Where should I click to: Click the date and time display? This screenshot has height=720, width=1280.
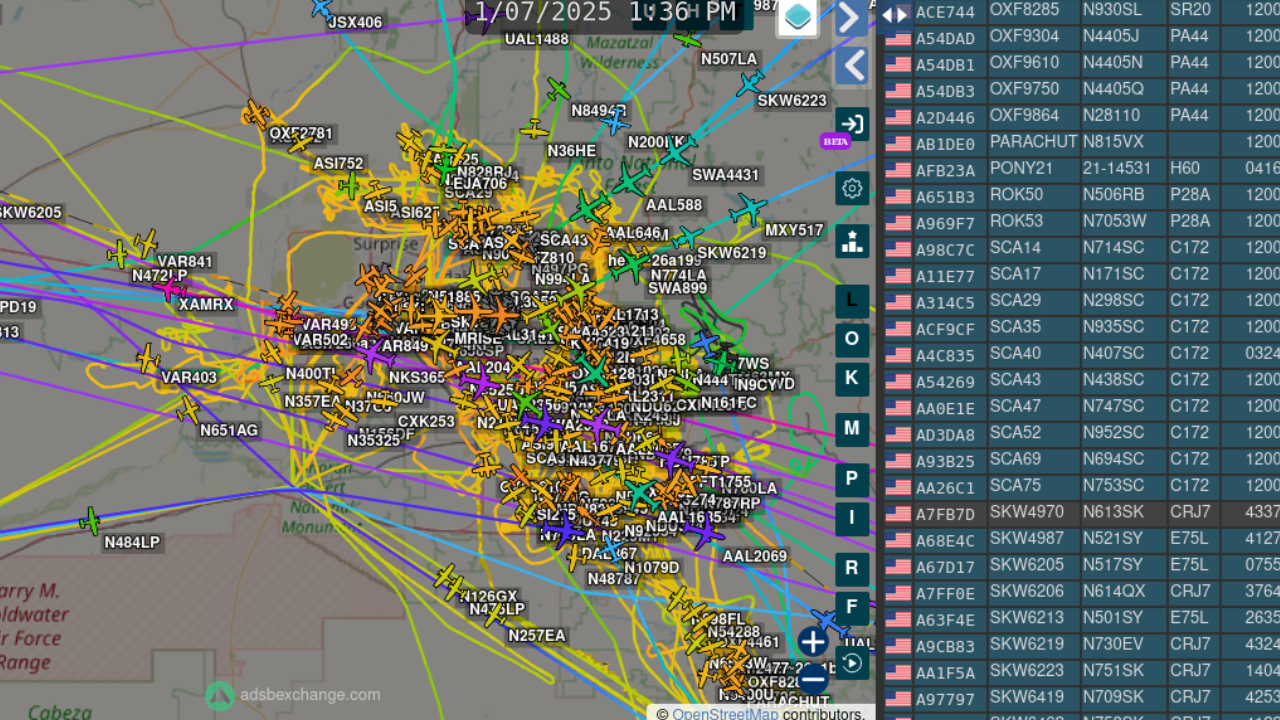pos(605,12)
